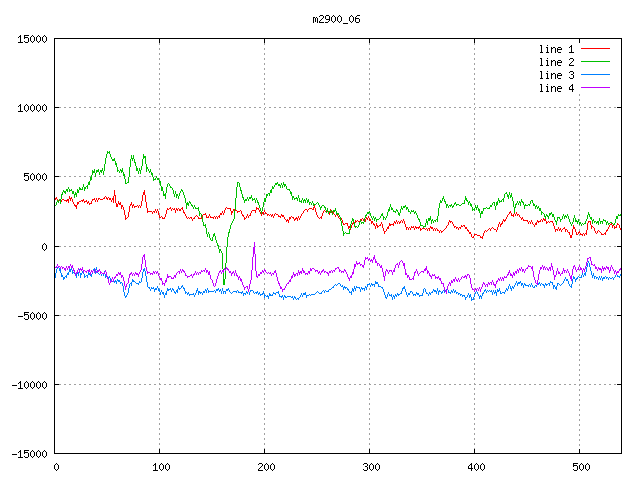Click the purple line sample in legend
640x480 pixels.
(595, 88)
